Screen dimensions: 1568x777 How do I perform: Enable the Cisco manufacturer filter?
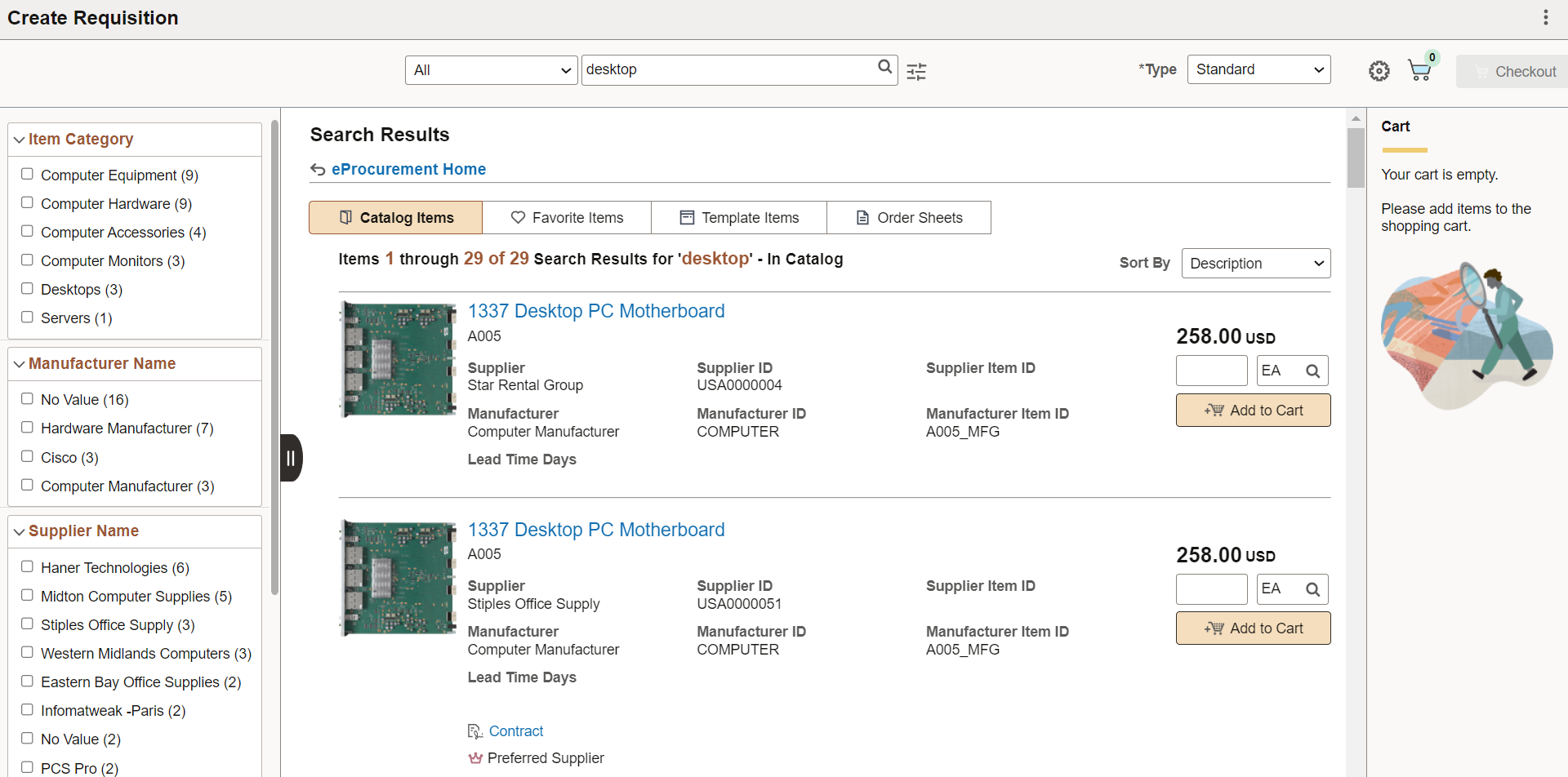(x=27, y=455)
